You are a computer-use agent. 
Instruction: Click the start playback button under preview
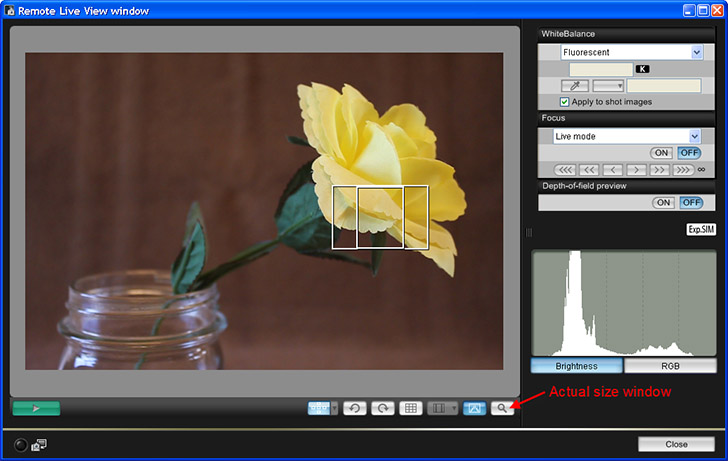(36, 408)
